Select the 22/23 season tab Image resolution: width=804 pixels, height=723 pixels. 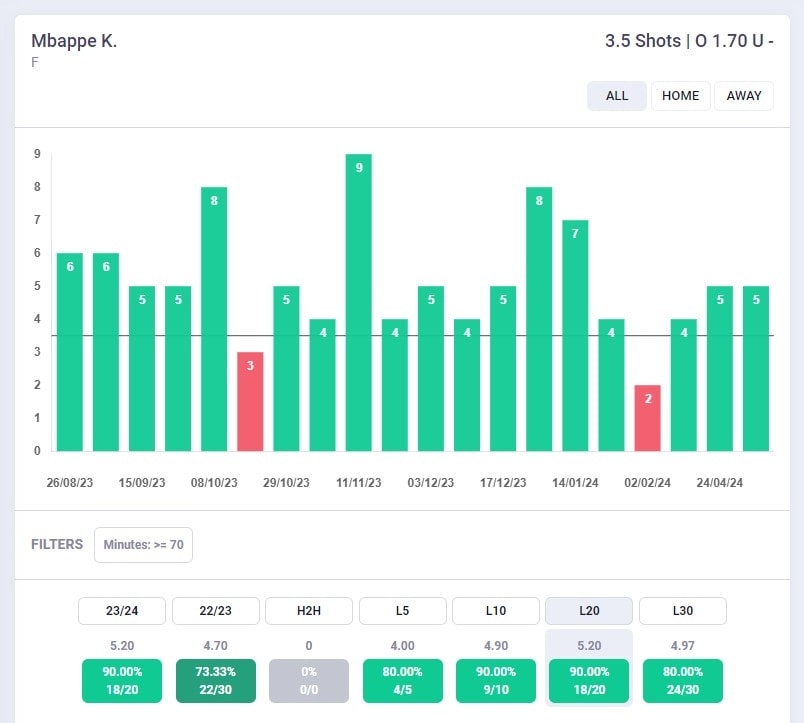click(215, 611)
